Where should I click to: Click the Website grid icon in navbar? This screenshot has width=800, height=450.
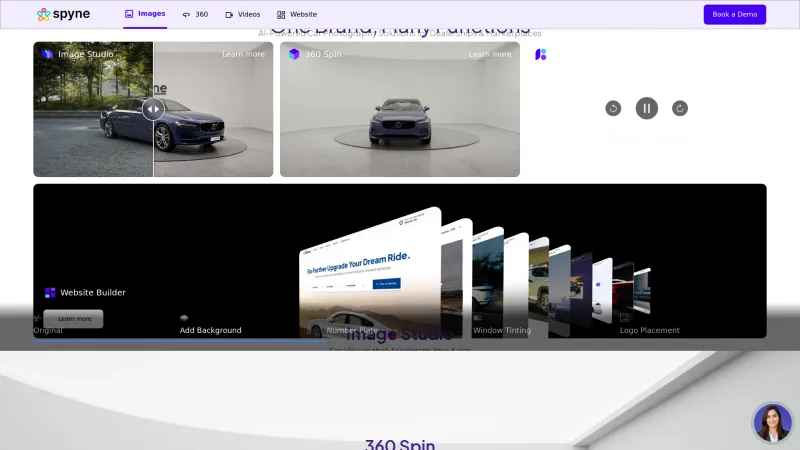(x=281, y=15)
